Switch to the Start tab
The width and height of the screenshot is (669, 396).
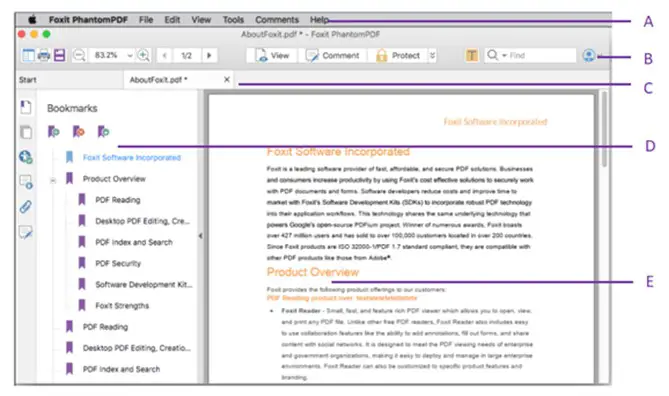click(x=28, y=80)
